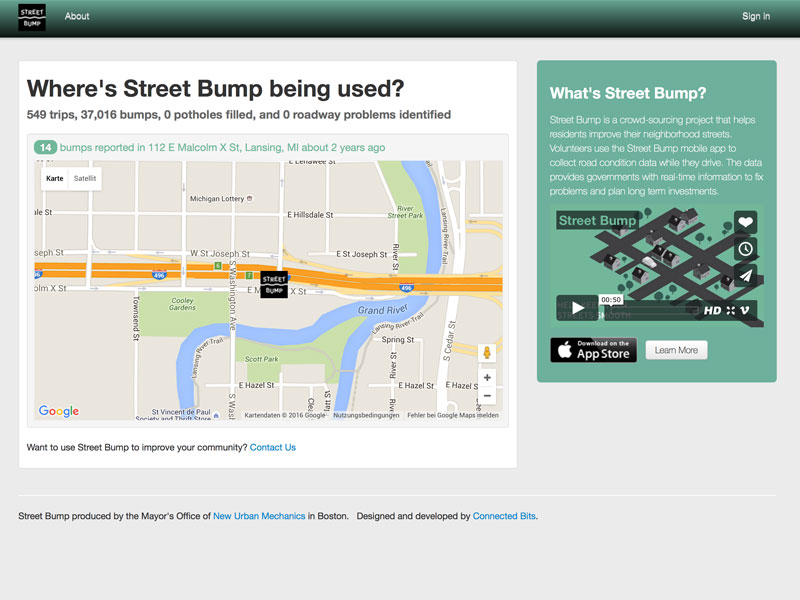Open Nutzungsbedingungen map terms link

point(366,415)
